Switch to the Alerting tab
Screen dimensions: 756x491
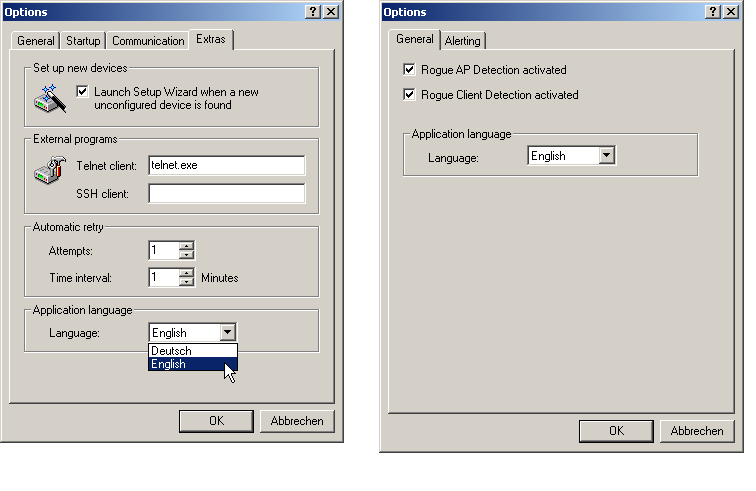click(463, 41)
